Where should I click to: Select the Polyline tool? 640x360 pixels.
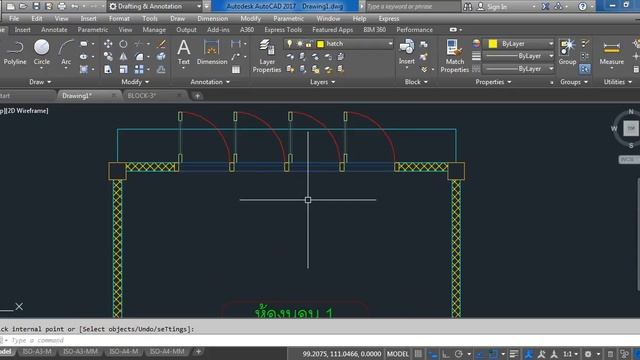pyautogui.click(x=15, y=52)
